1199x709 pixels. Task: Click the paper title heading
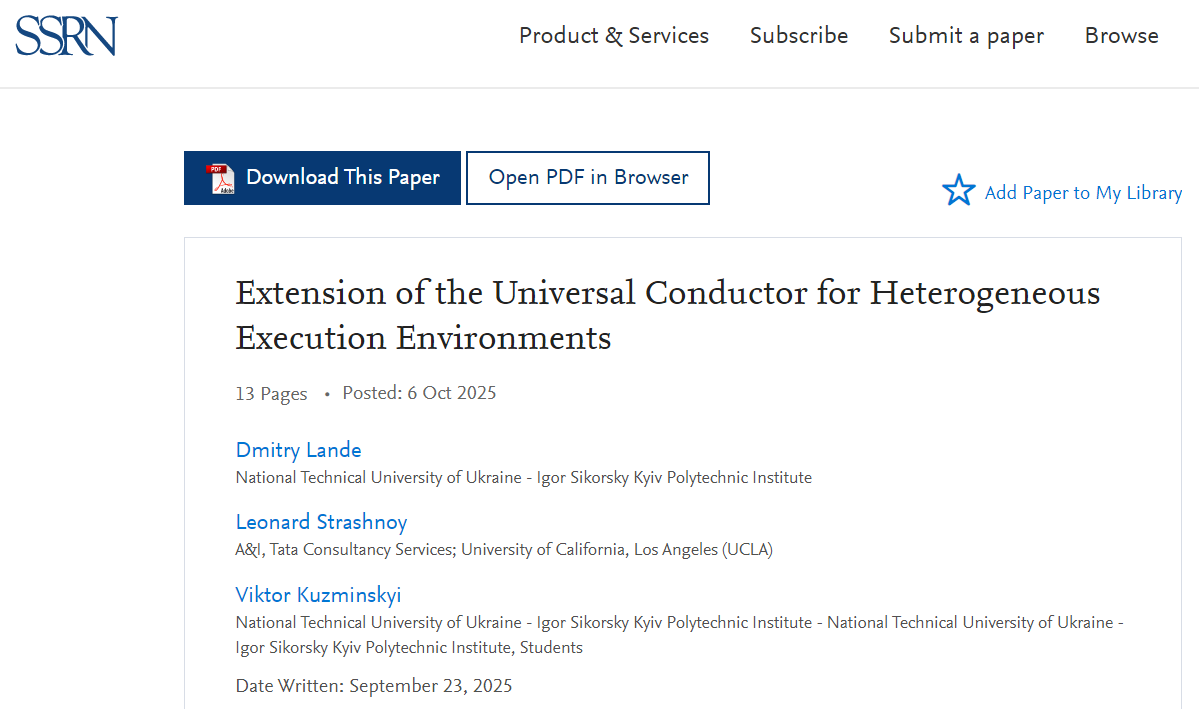[667, 315]
